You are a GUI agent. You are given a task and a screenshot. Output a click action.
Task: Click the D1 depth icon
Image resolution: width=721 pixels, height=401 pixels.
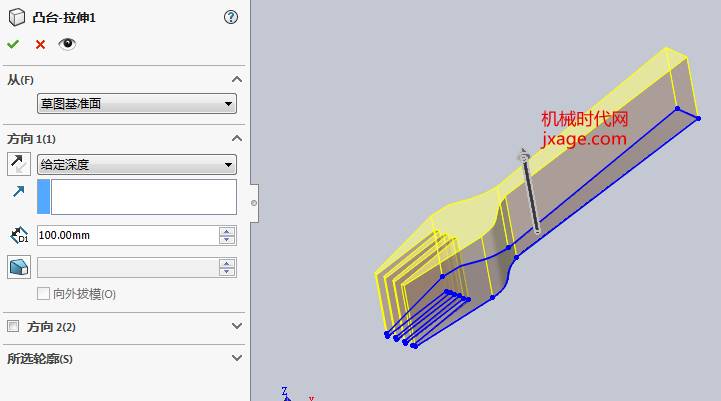point(19,235)
